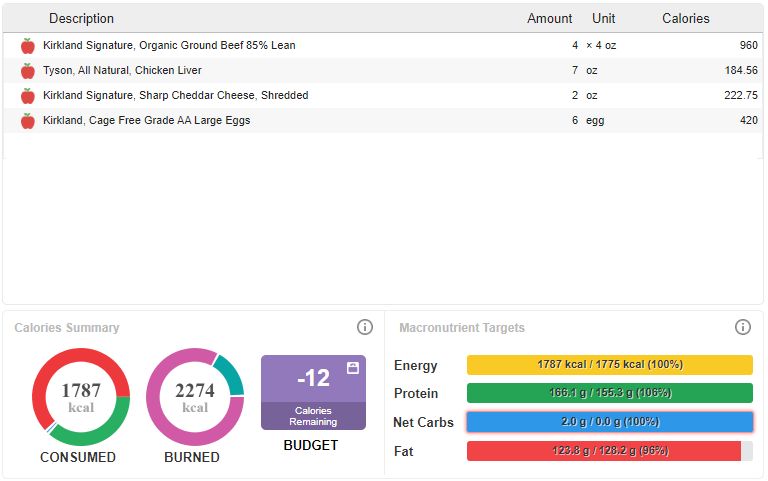Click the Net Carbs macro label
The height and width of the screenshot is (481, 768).
pos(424,422)
